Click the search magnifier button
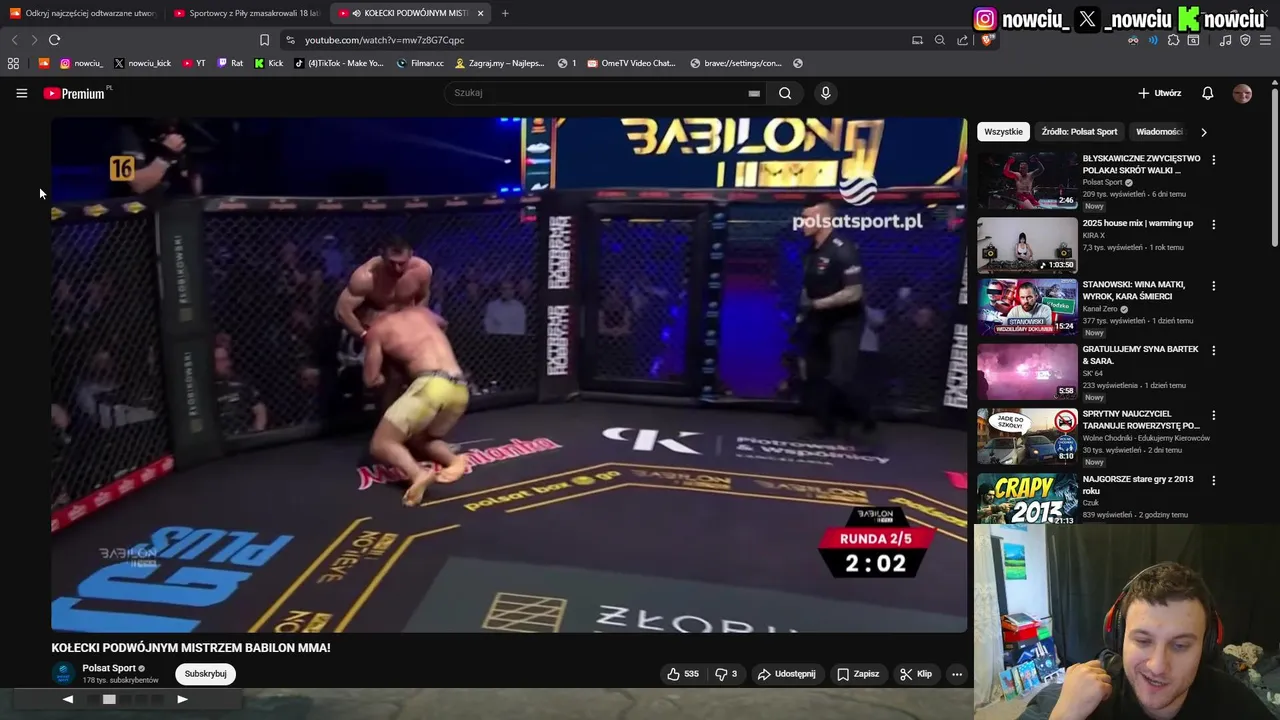Viewport: 1280px width, 720px height. 785,93
